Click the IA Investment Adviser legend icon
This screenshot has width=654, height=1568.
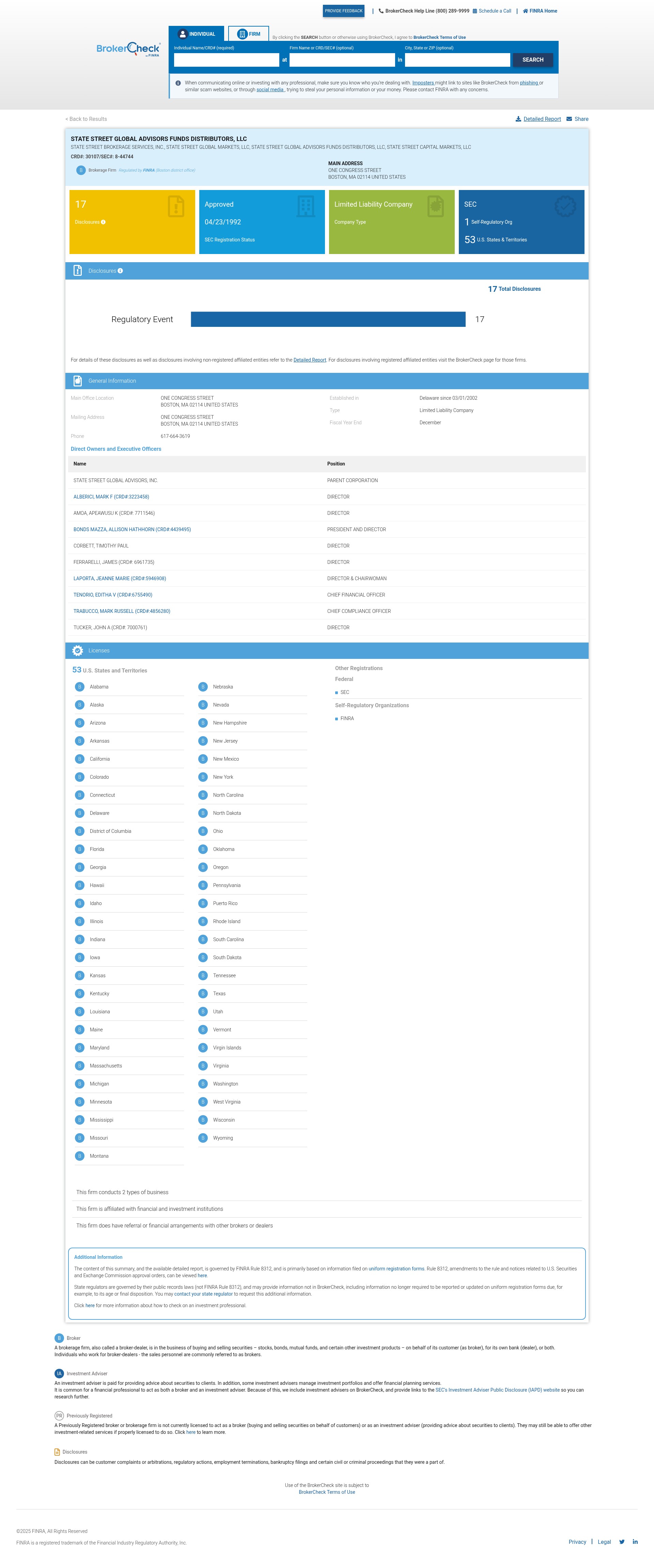pos(59,1373)
